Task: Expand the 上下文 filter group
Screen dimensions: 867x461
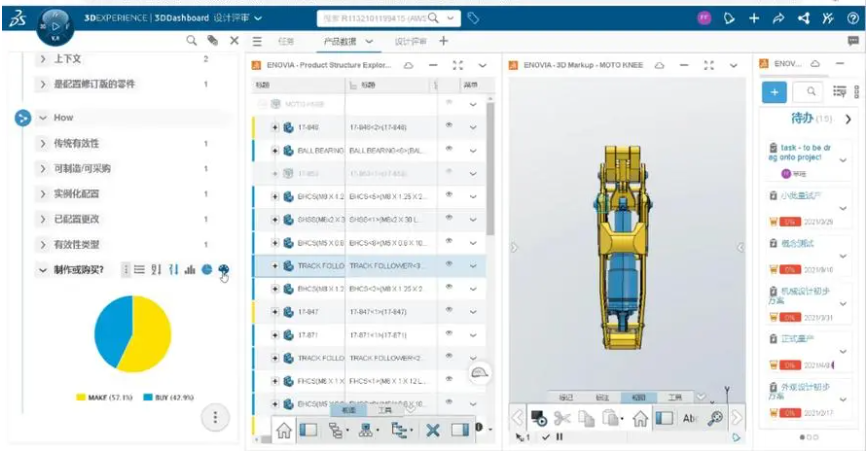Action: tap(43, 59)
